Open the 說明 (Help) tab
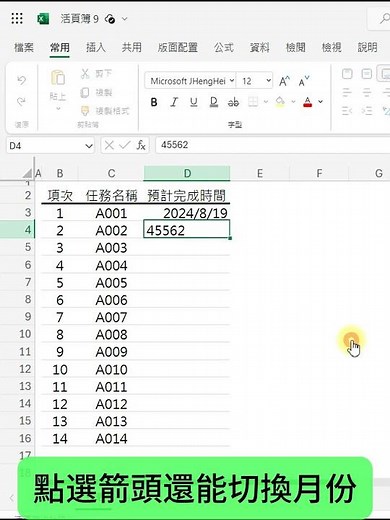Image resolution: width=390 pixels, height=520 pixels. tap(367, 48)
